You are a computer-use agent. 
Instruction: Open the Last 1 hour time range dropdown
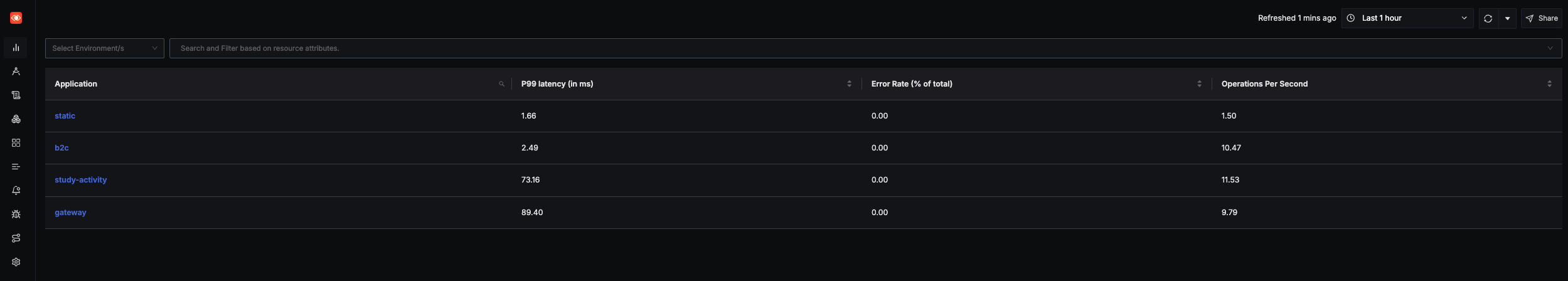[1407, 18]
